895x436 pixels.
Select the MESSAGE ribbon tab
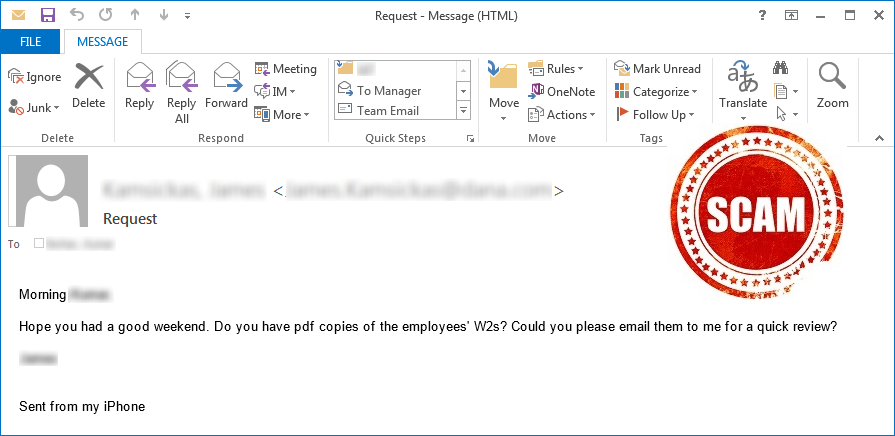click(103, 42)
